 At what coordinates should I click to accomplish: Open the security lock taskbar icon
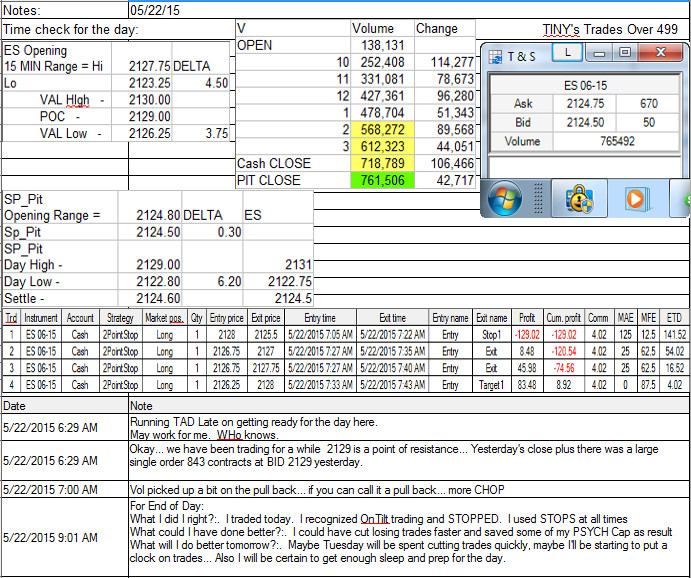(x=579, y=198)
